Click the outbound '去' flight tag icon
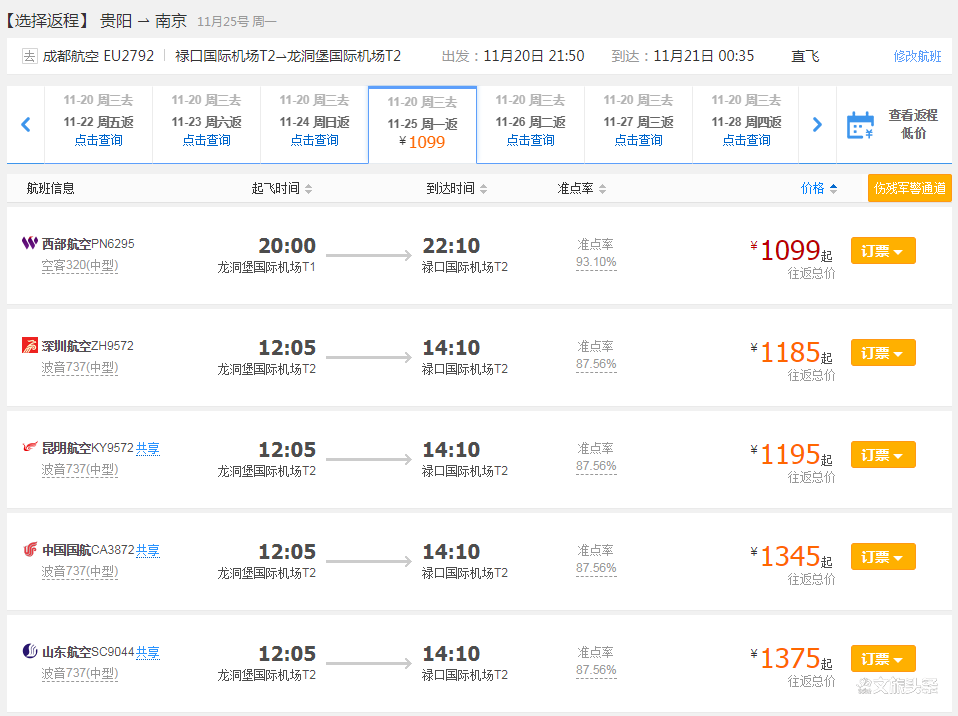This screenshot has width=958, height=716. (29, 56)
